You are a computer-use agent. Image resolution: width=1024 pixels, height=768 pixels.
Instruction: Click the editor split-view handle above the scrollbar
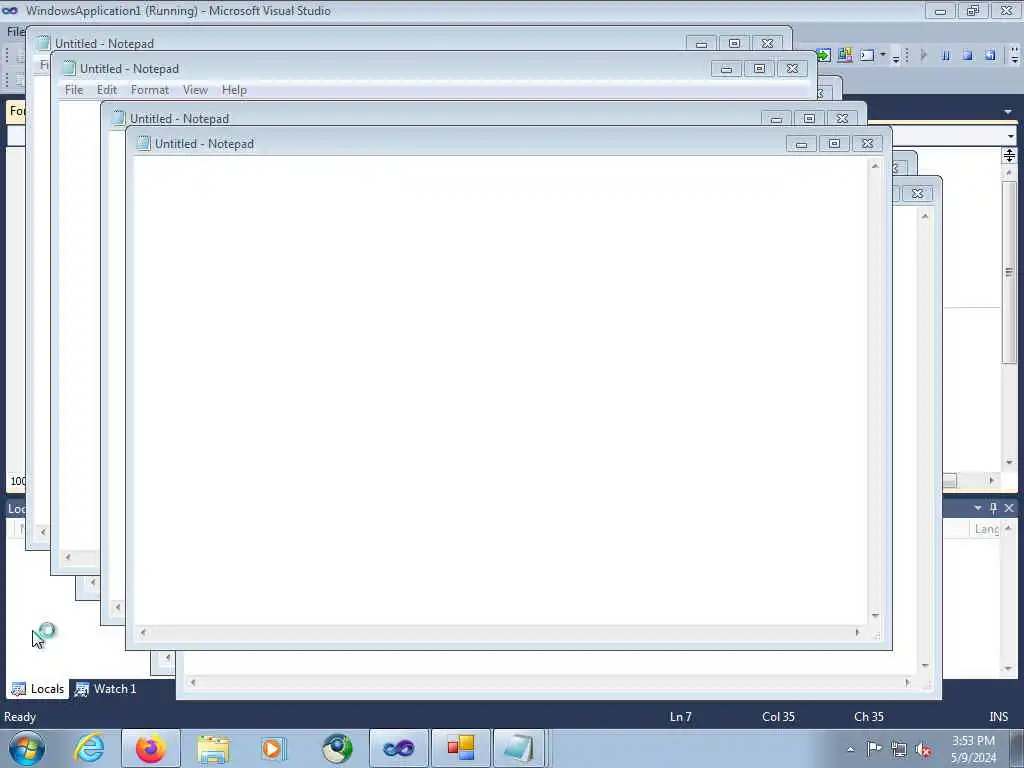point(1010,155)
